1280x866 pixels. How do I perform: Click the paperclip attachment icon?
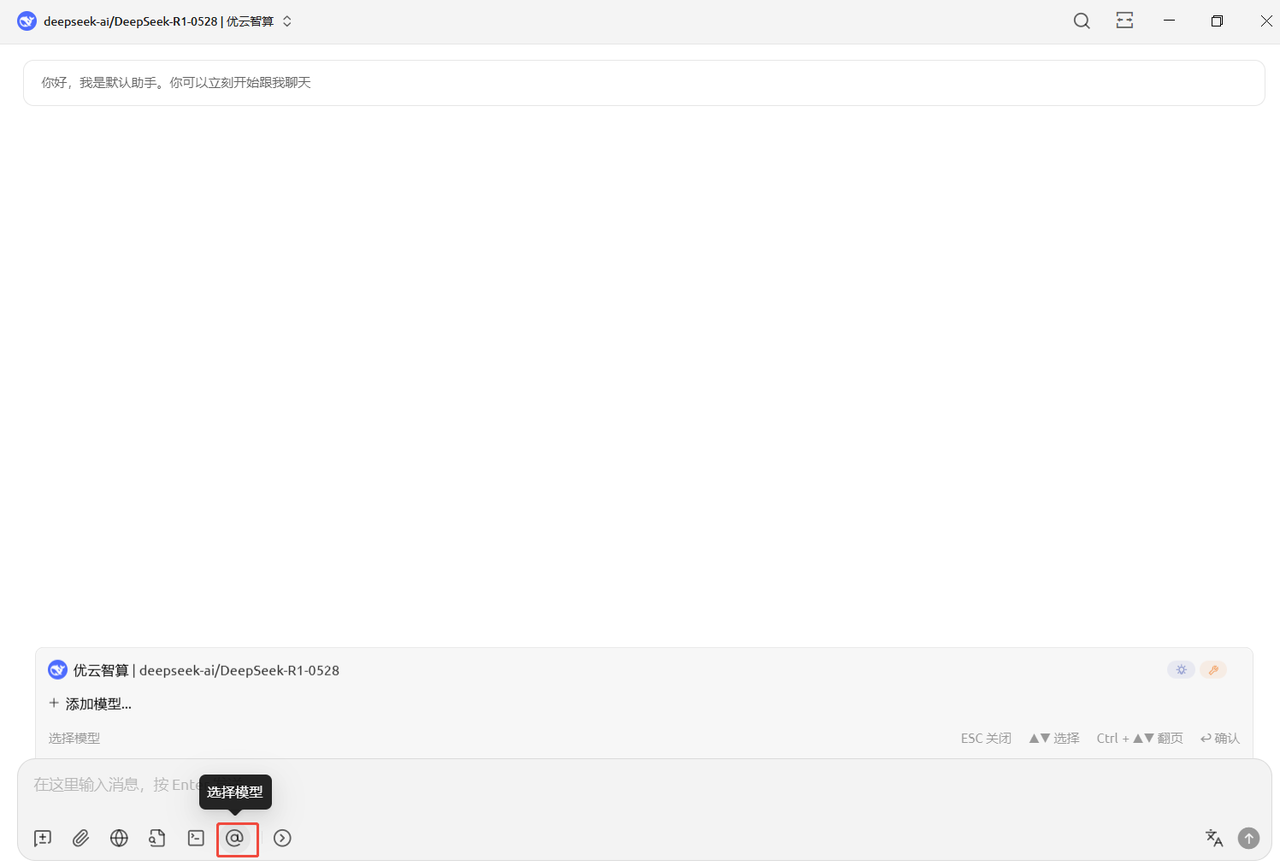pyautogui.click(x=81, y=838)
